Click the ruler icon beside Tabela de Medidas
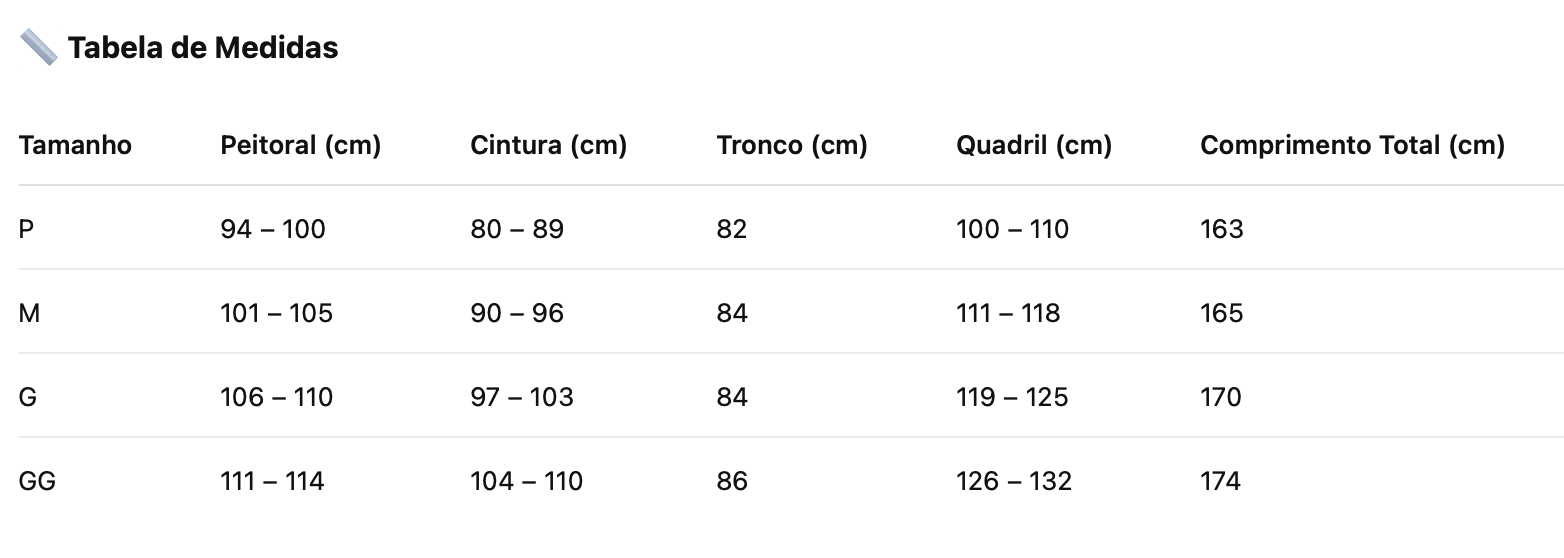 click(39, 47)
